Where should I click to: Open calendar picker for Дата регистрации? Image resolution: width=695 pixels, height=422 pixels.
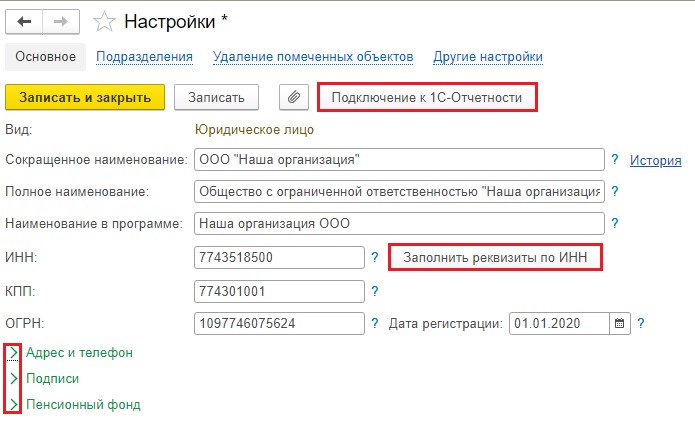pyautogui.click(x=620, y=323)
